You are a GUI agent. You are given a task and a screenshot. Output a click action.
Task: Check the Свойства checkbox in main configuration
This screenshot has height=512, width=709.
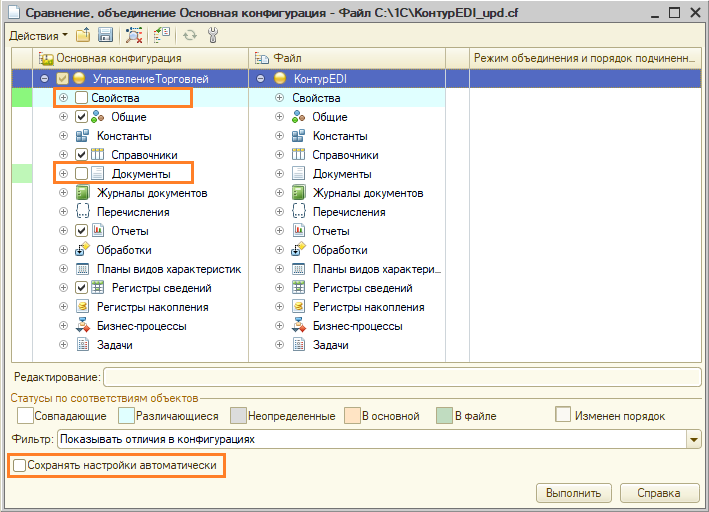pos(81,98)
